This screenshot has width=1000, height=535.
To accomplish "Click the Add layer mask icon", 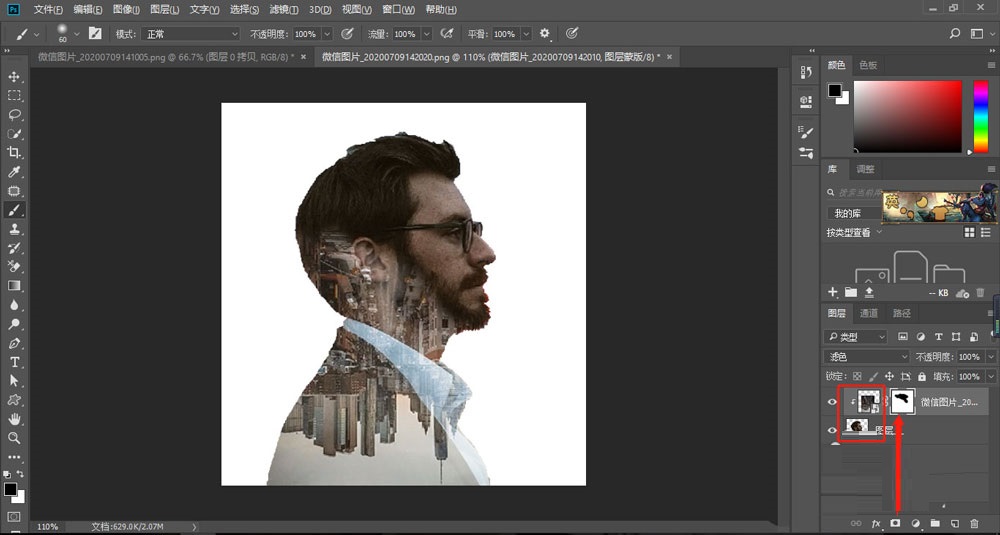I will coord(895,523).
